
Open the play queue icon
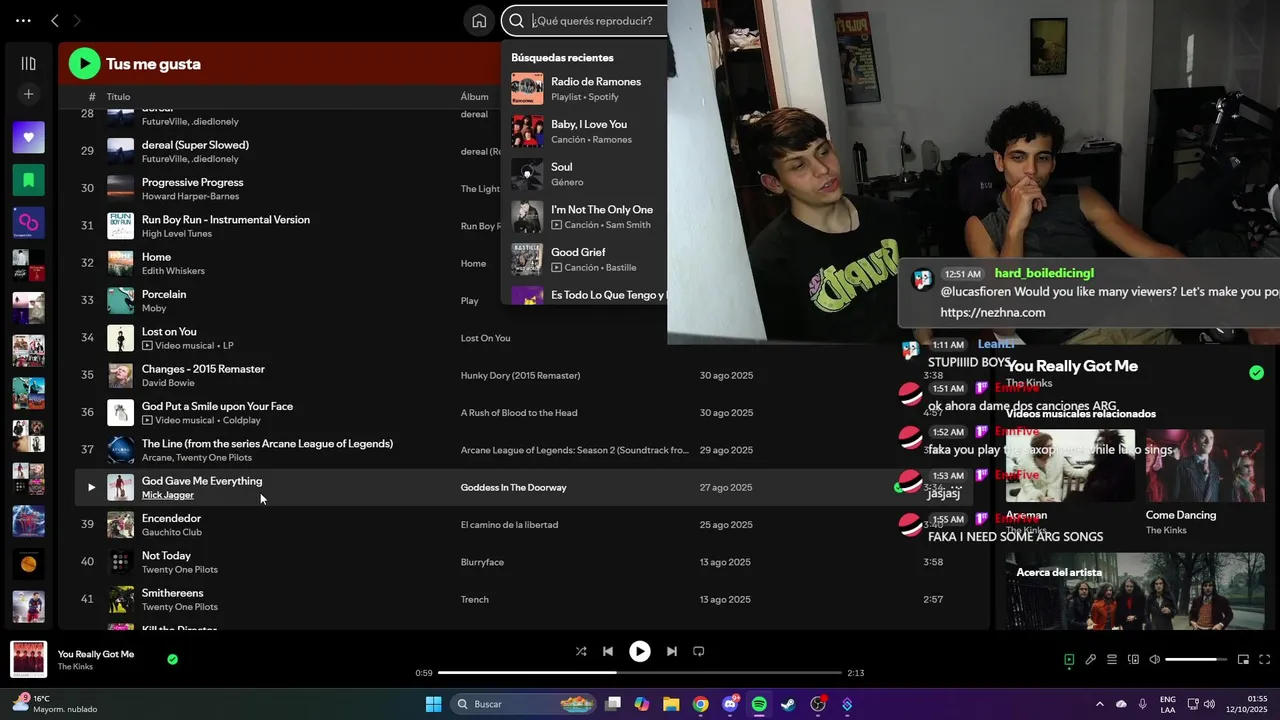click(x=1112, y=660)
